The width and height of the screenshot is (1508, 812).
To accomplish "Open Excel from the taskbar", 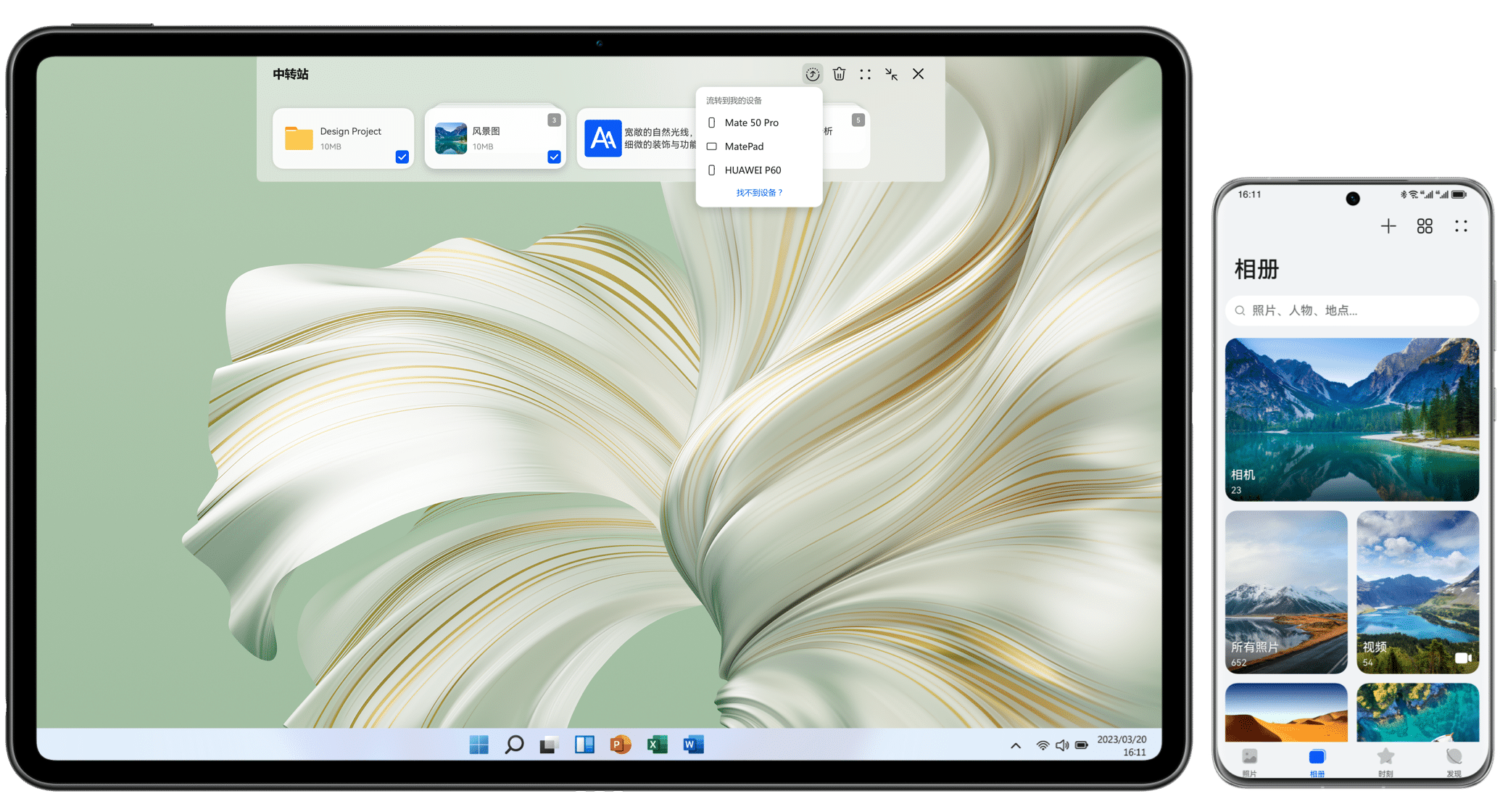I will [657, 745].
